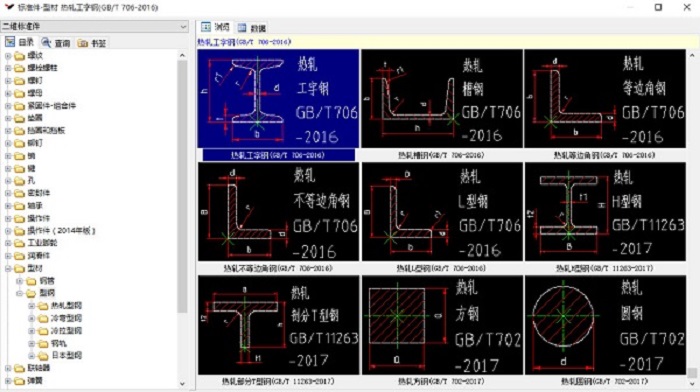Pick the 热轧H型钢 H-beam thumbnail

click(x=605, y=212)
